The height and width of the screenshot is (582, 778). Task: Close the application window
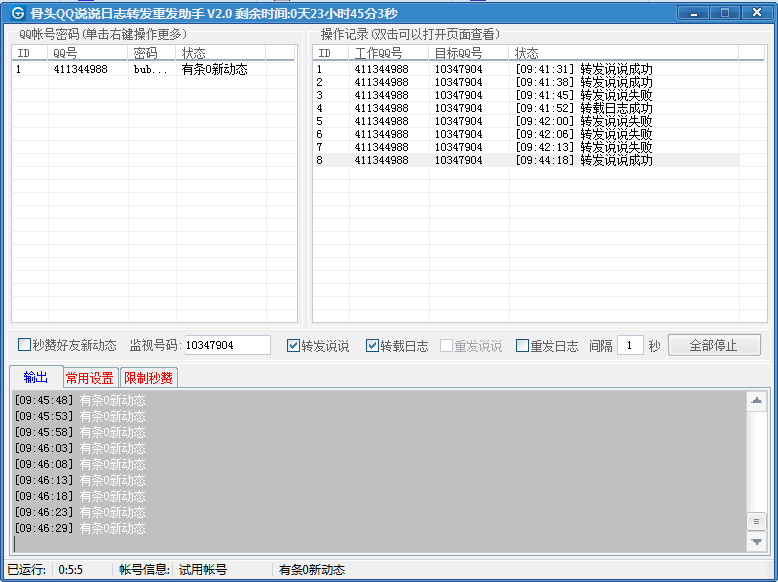click(757, 12)
